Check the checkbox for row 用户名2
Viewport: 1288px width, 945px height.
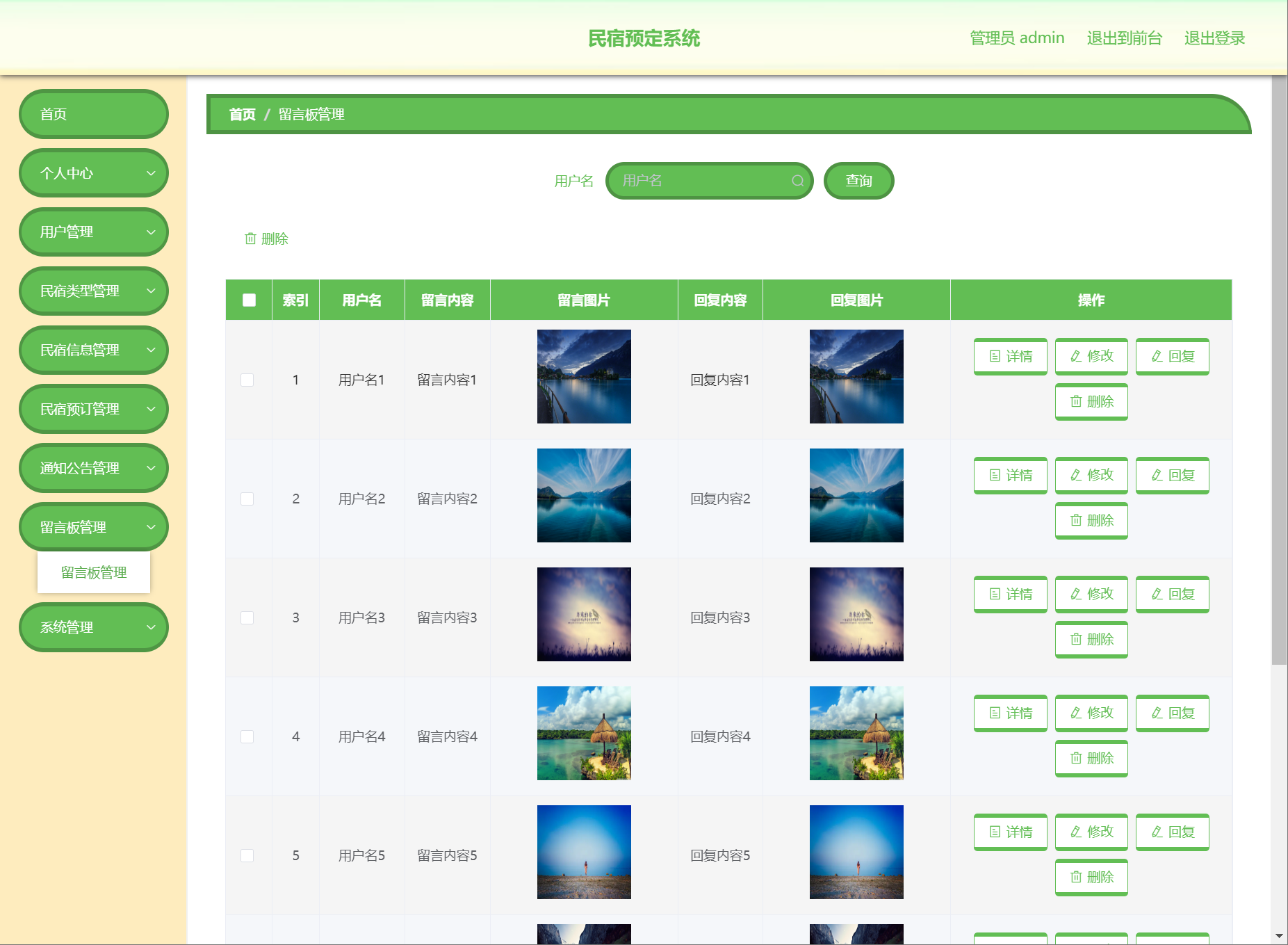pos(247,499)
